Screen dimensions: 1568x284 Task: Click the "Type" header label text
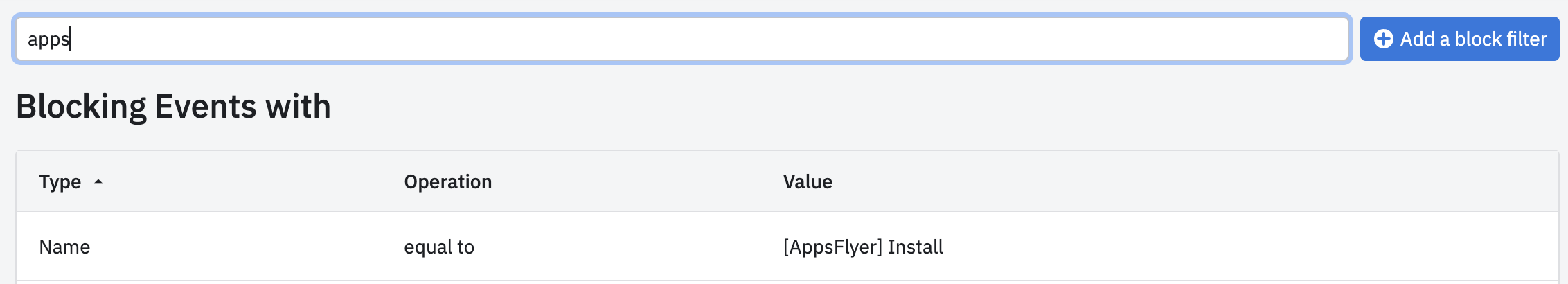click(x=60, y=181)
